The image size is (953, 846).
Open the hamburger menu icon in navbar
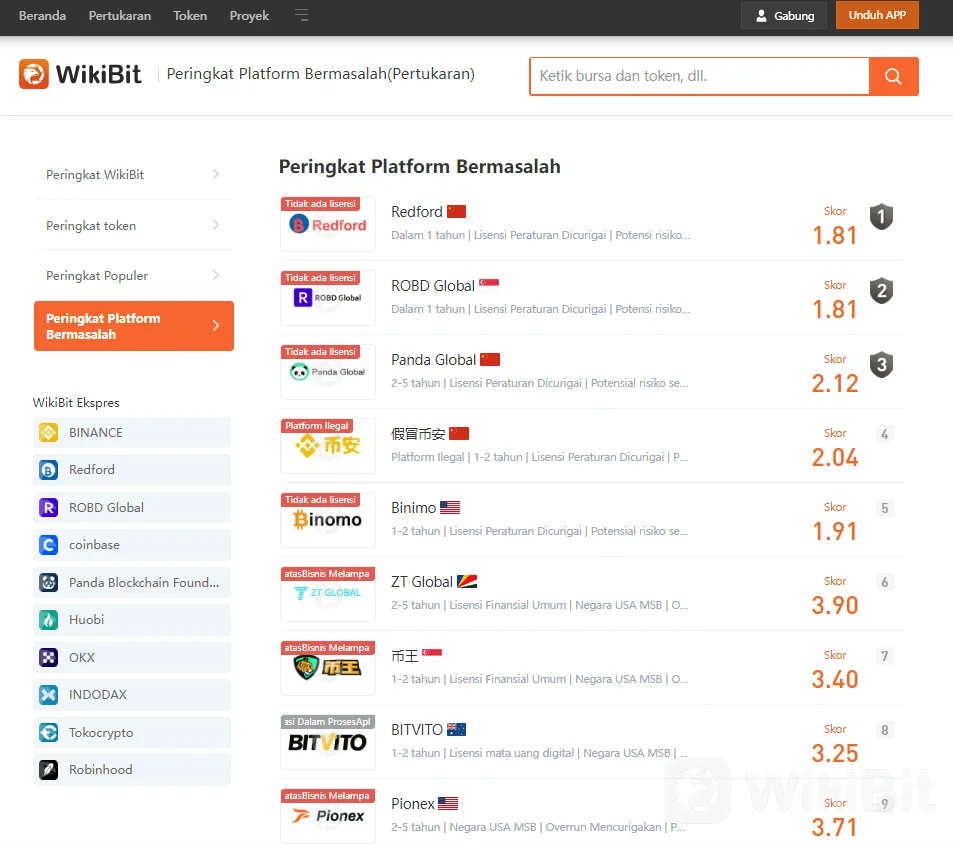click(302, 15)
